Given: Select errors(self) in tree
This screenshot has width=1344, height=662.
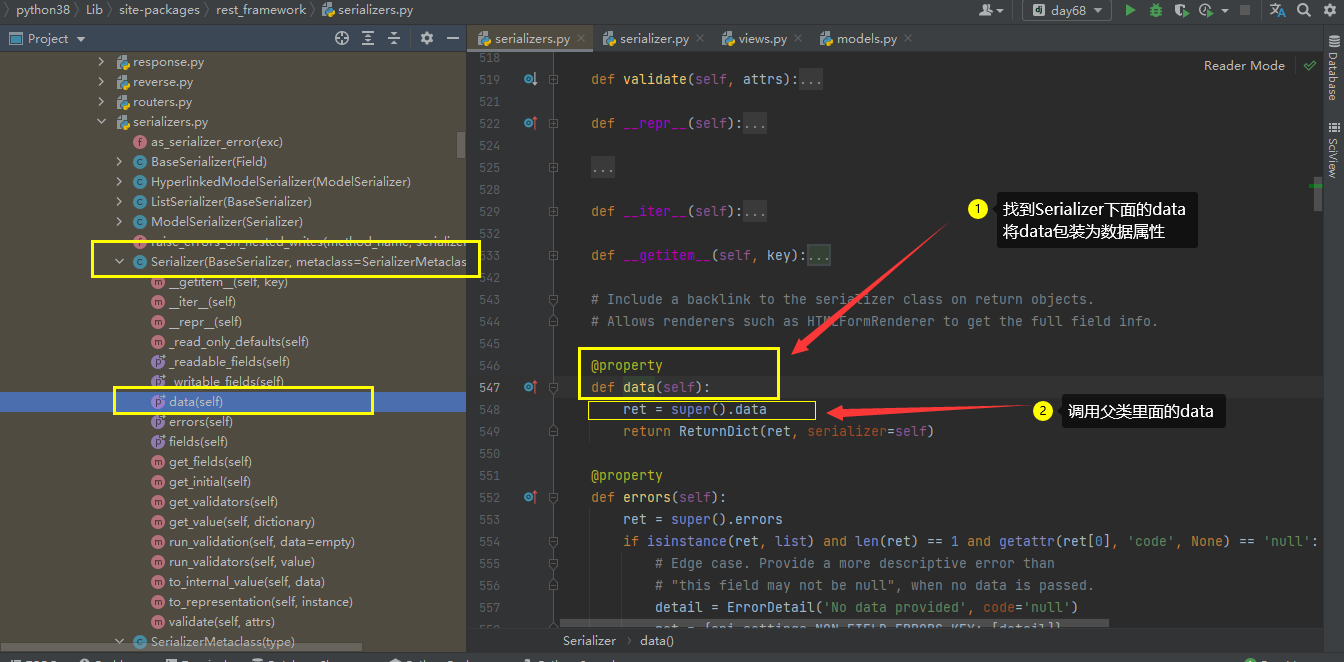Looking at the screenshot, I should click(200, 422).
